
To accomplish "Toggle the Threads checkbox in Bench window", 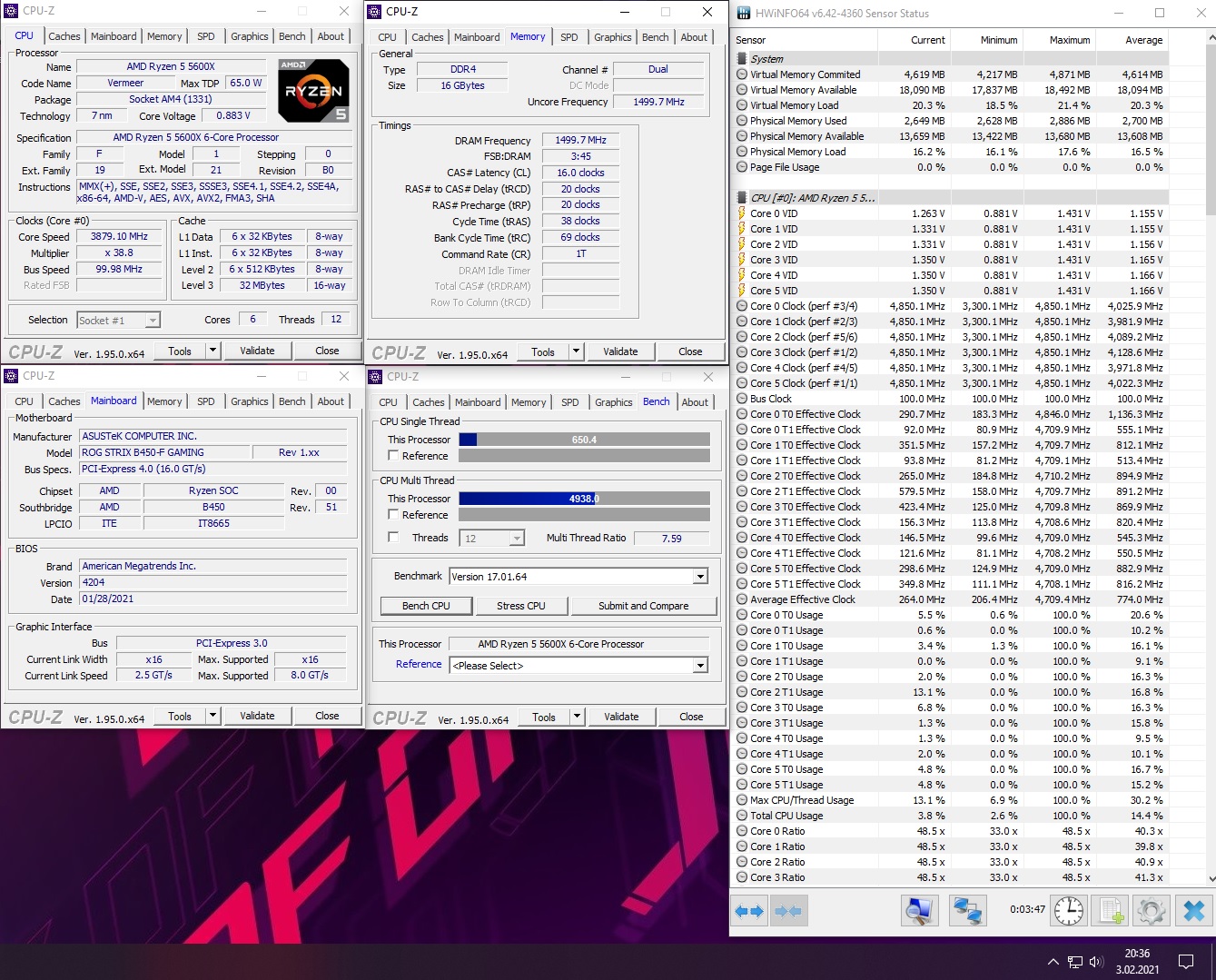I will (x=393, y=538).
